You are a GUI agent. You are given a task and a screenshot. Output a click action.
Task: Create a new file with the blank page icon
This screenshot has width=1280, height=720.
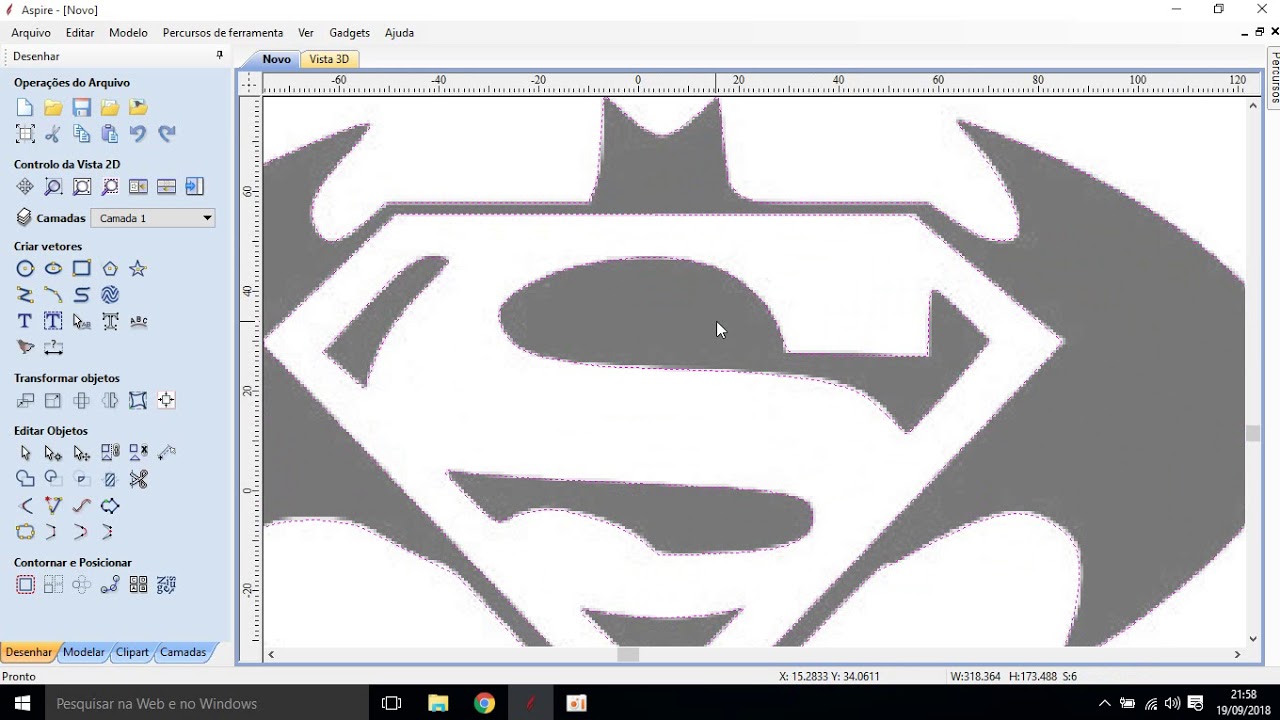25,108
